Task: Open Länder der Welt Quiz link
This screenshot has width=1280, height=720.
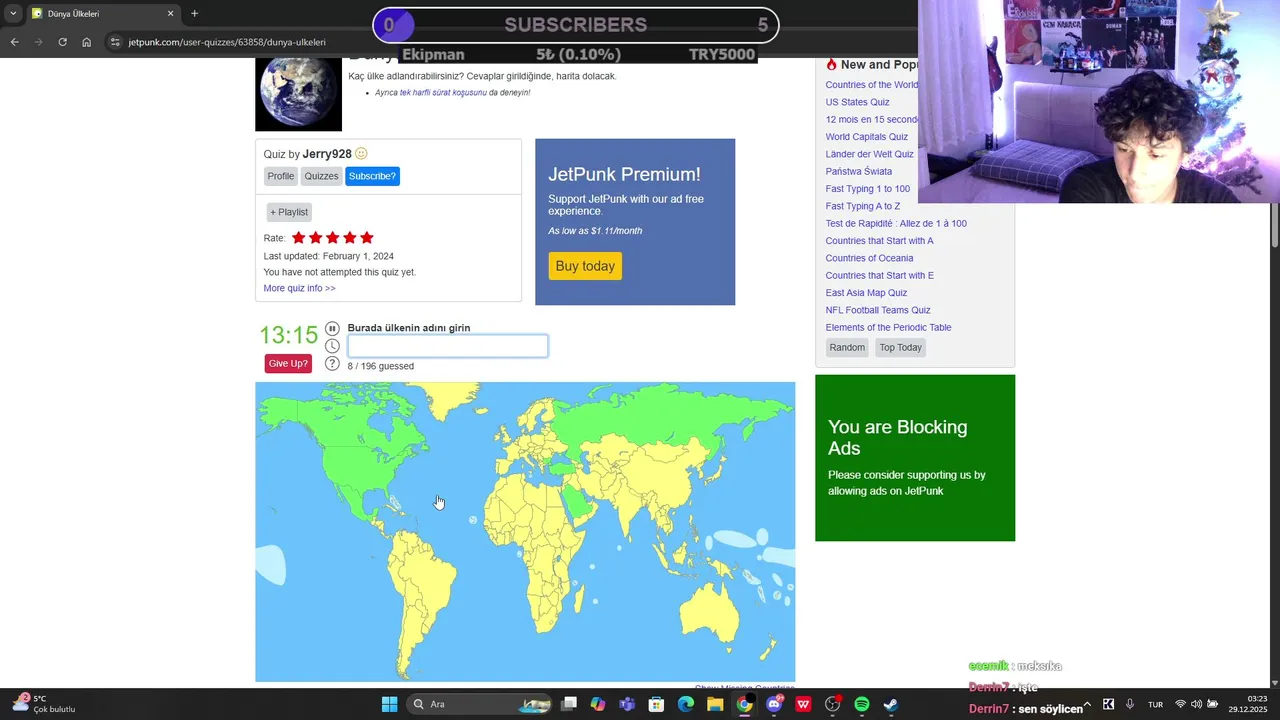Action: (x=869, y=154)
